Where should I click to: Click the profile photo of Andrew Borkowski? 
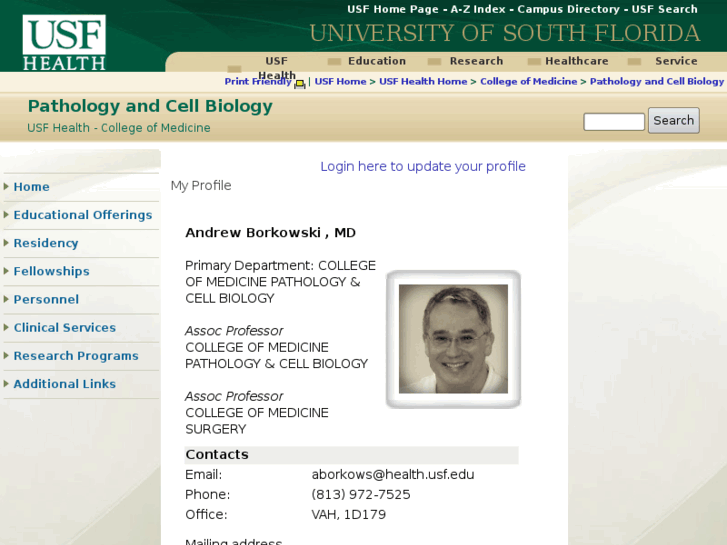point(453,339)
